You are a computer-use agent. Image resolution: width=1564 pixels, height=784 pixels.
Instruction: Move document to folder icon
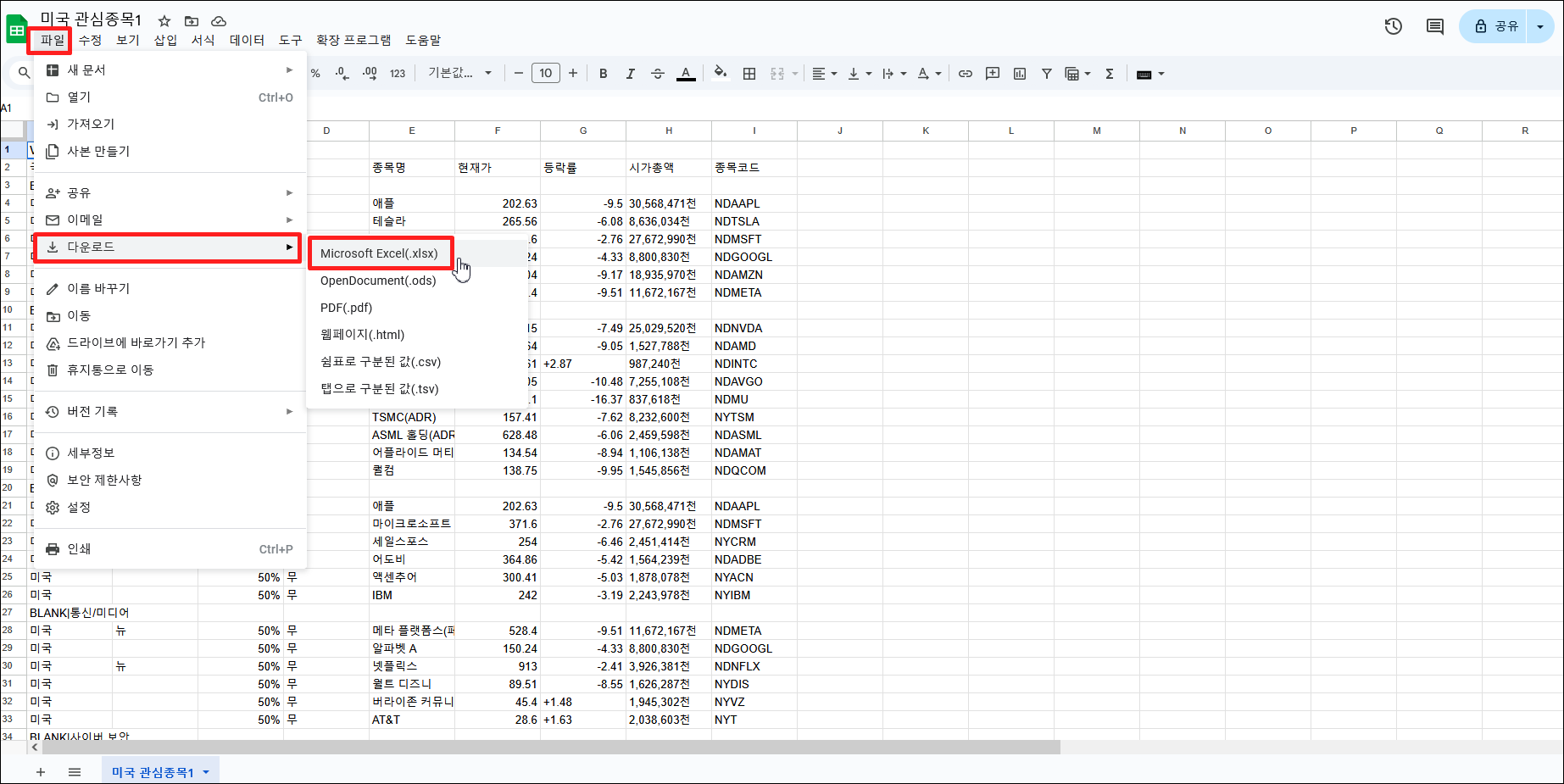(192, 20)
